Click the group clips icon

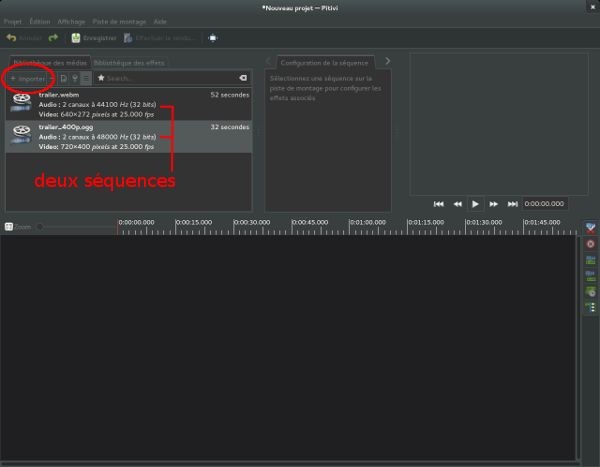(590, 260)
